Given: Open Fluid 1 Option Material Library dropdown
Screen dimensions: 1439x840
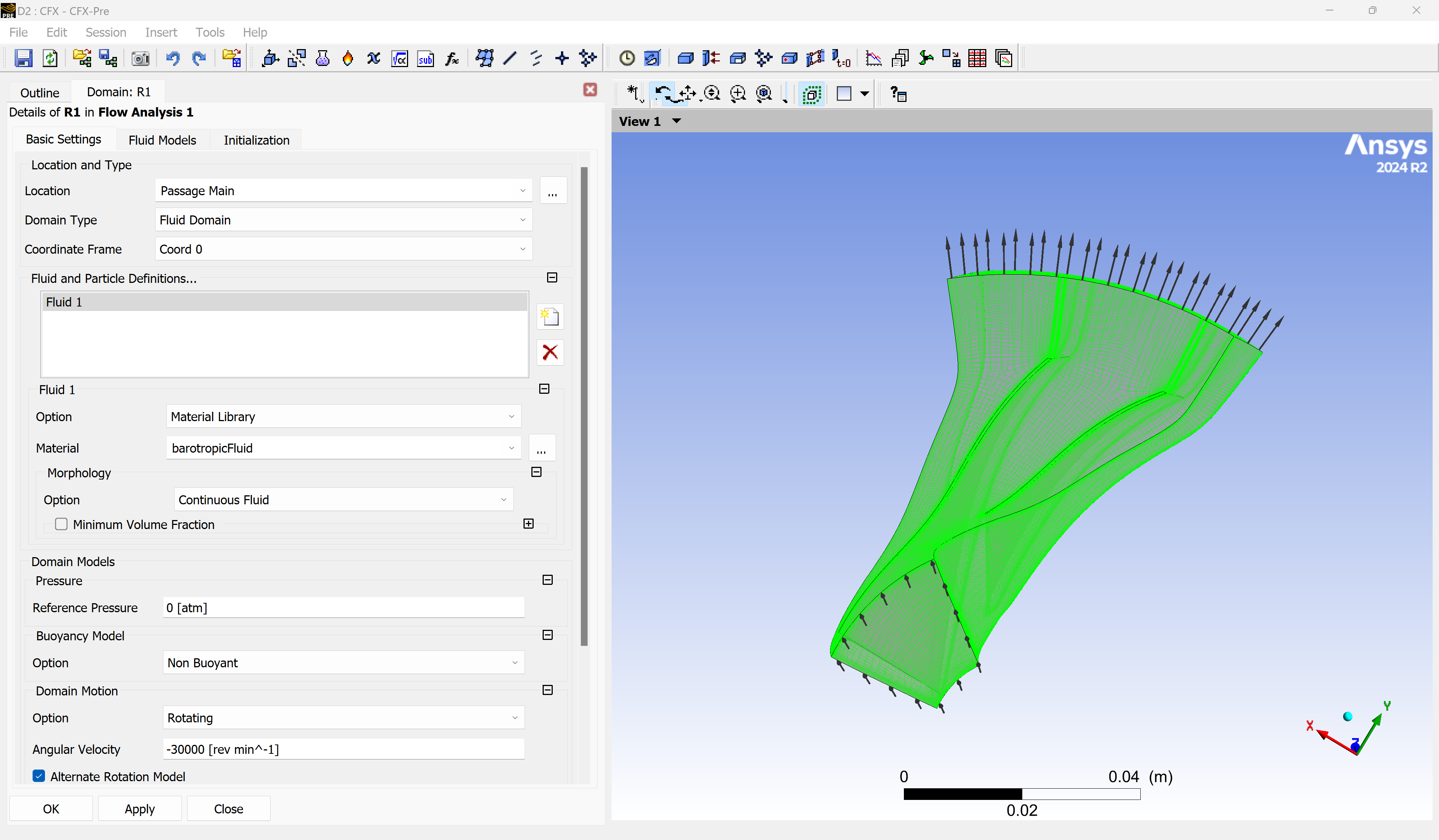Looking at the screenshot, I should [x=343, y=417].
